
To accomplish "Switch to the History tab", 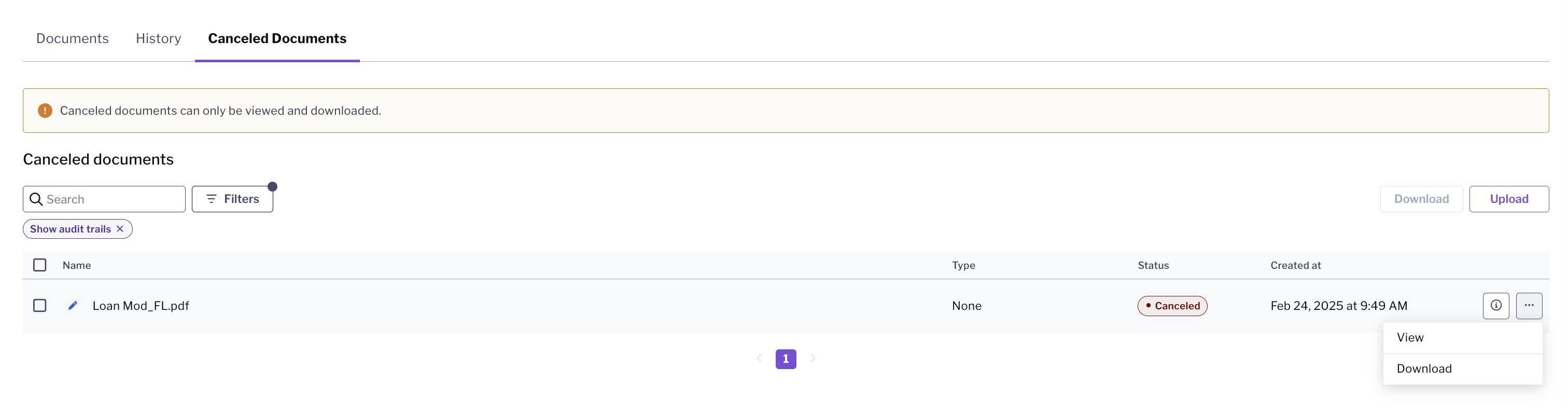I will pos(158,38).
